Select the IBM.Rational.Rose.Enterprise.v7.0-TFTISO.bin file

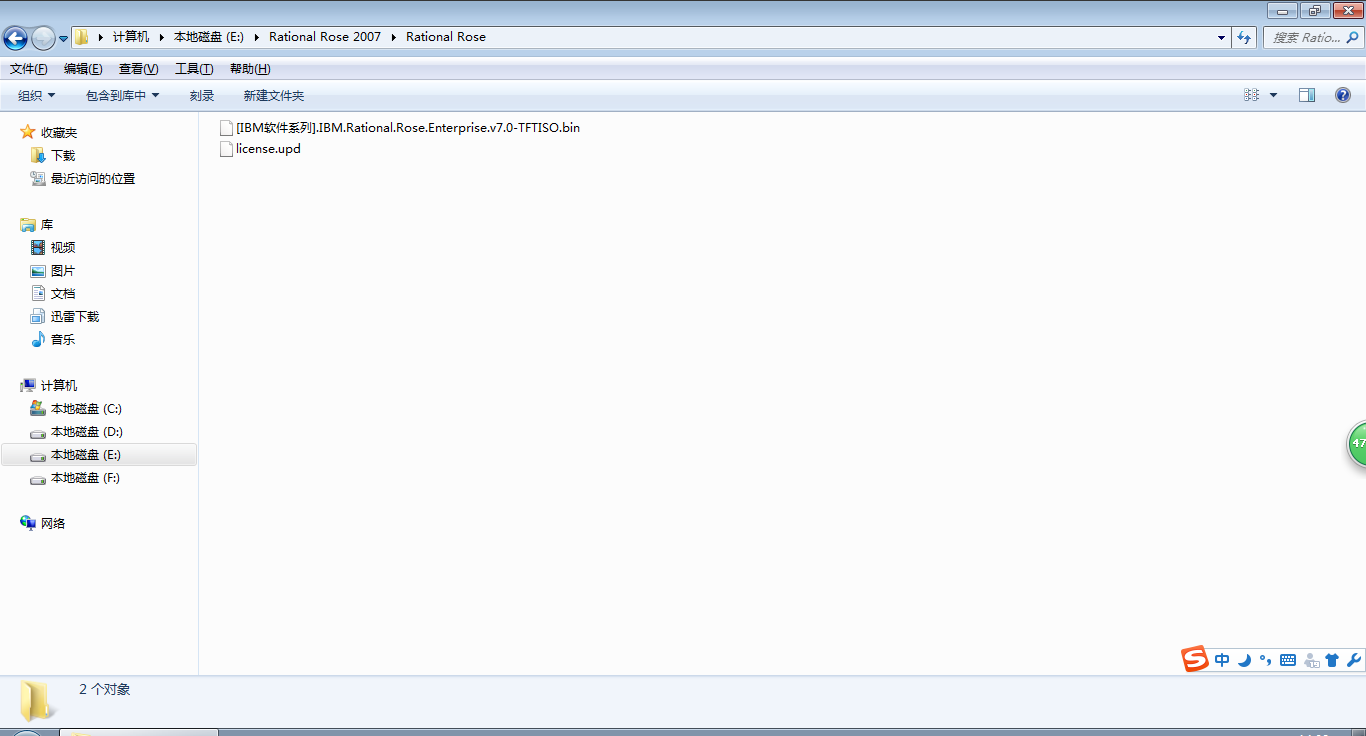pyautogui.click(x=408, y=127)
